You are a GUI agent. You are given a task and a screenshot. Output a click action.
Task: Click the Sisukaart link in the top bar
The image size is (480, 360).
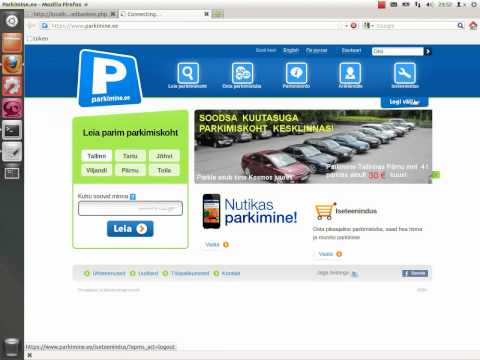point(351,50)
